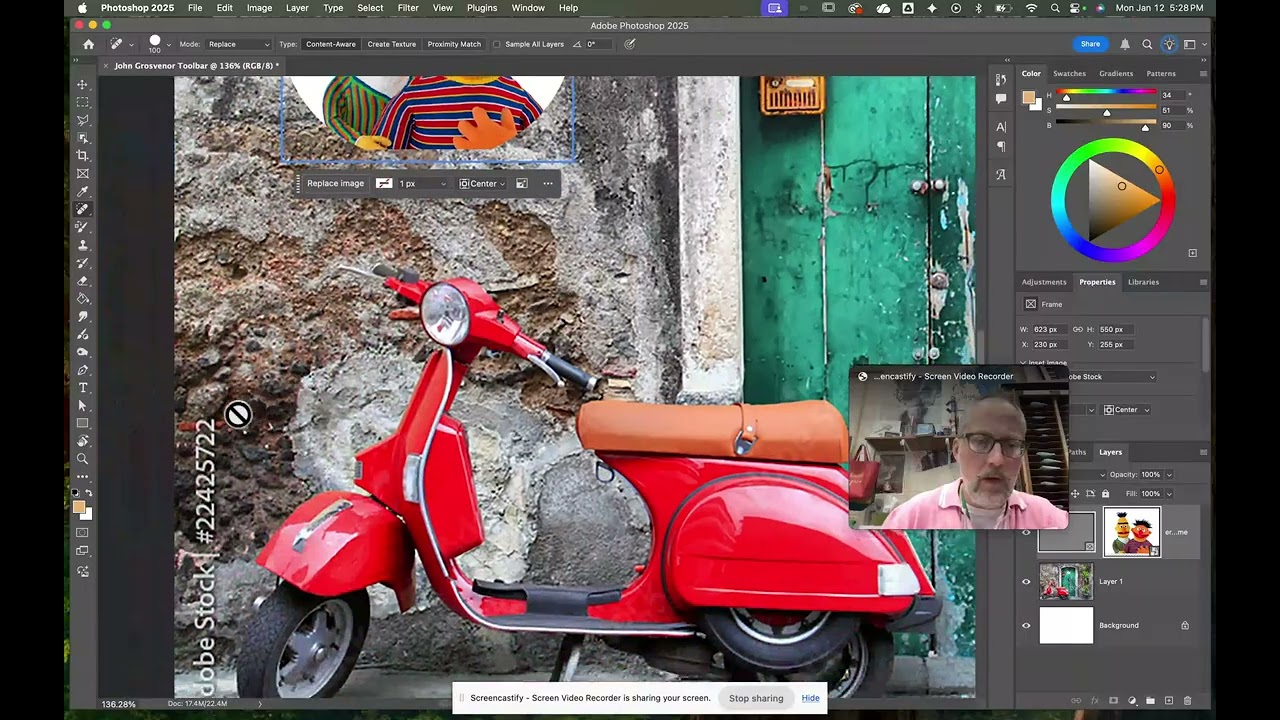Screen dimensions: 1280x720
Task: Click the Hide link in sharing bar
Action: [x=810, y=698]
